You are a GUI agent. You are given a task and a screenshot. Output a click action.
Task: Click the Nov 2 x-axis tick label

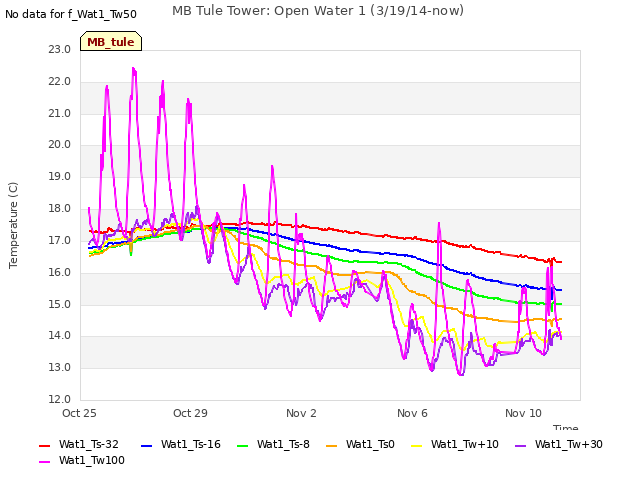coord(301,413)
